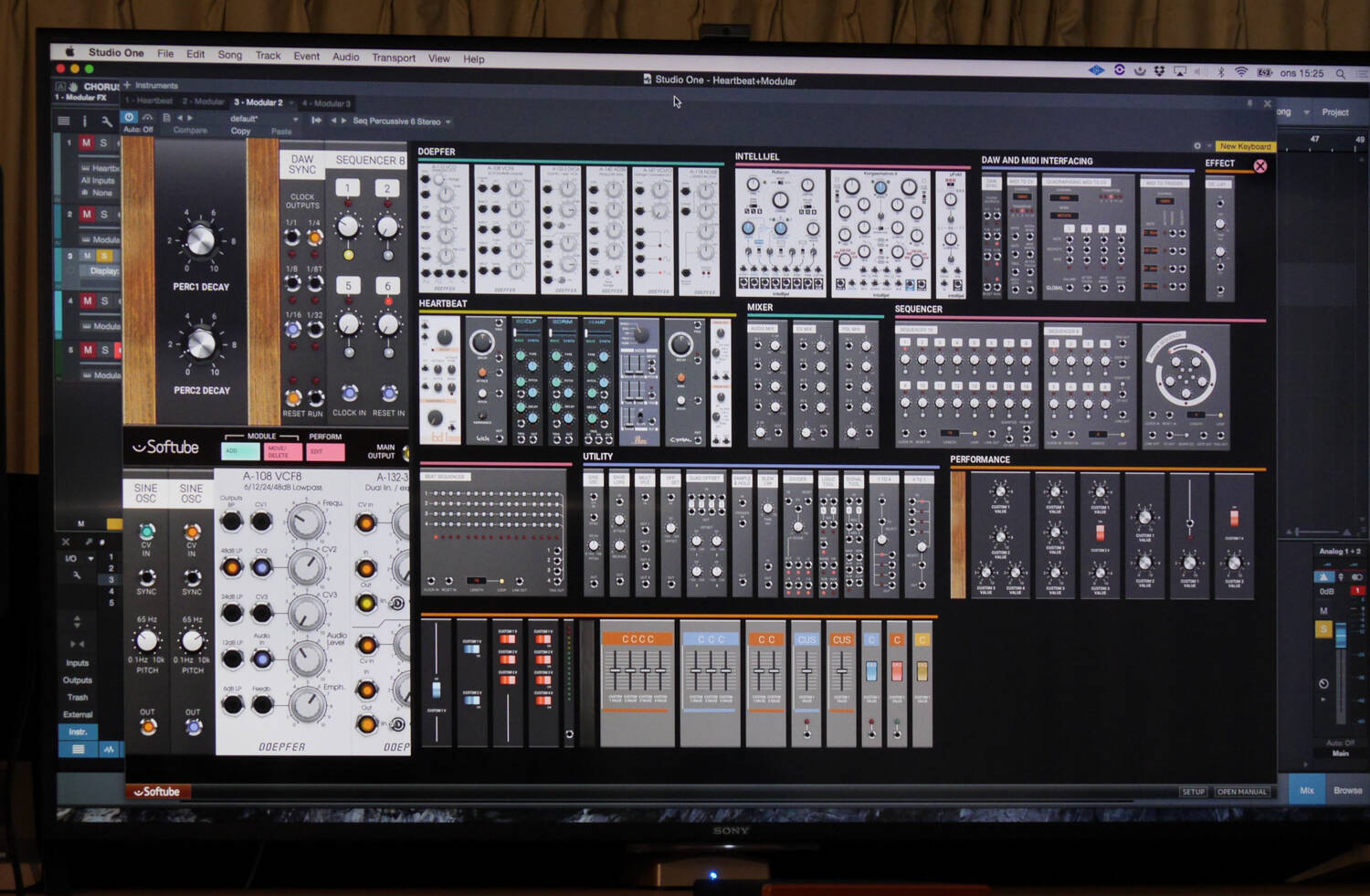The height and width of the screenshot is (896, 1370).
Task: Click the Sequencer CLOCK IN jack
Action: [x=349, y=393]
